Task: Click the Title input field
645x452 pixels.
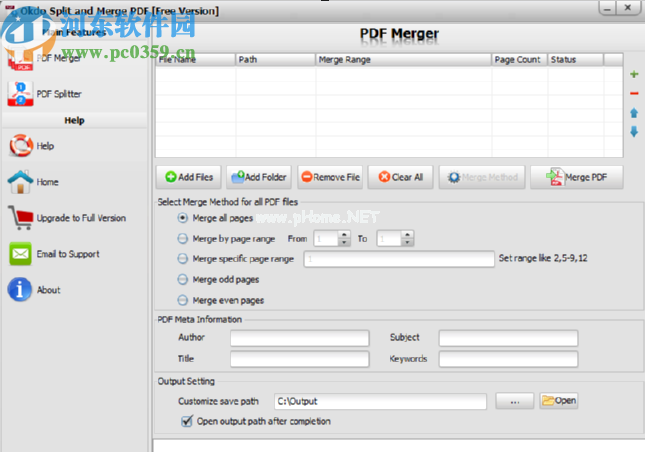Action: click(300, 359)
